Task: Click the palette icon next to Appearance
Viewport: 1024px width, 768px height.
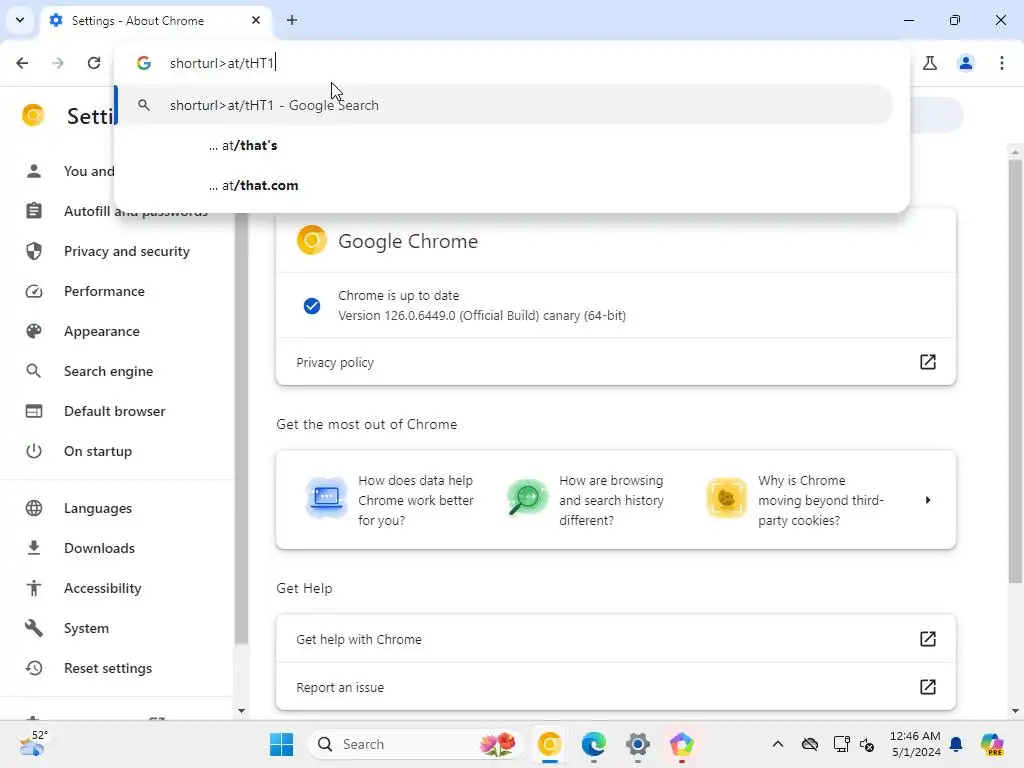Action: [x=34, y=331]
